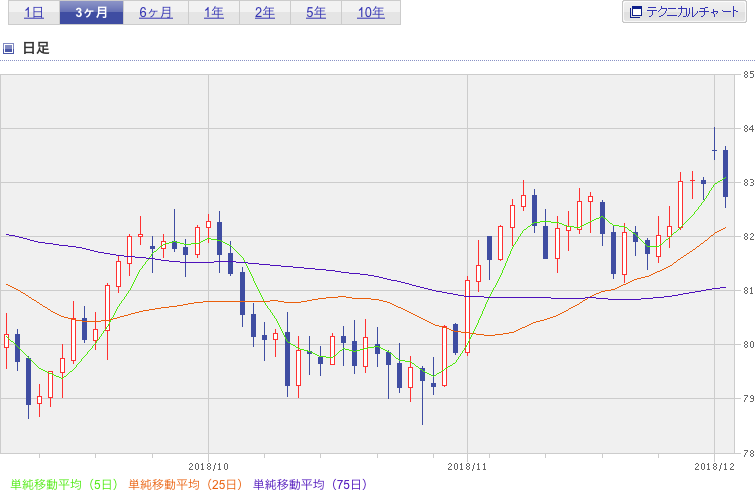Click the 単純移動平均（25日） legend label
Screen dimensions: 755x493
pyautogui.click(x=185, y=484)
